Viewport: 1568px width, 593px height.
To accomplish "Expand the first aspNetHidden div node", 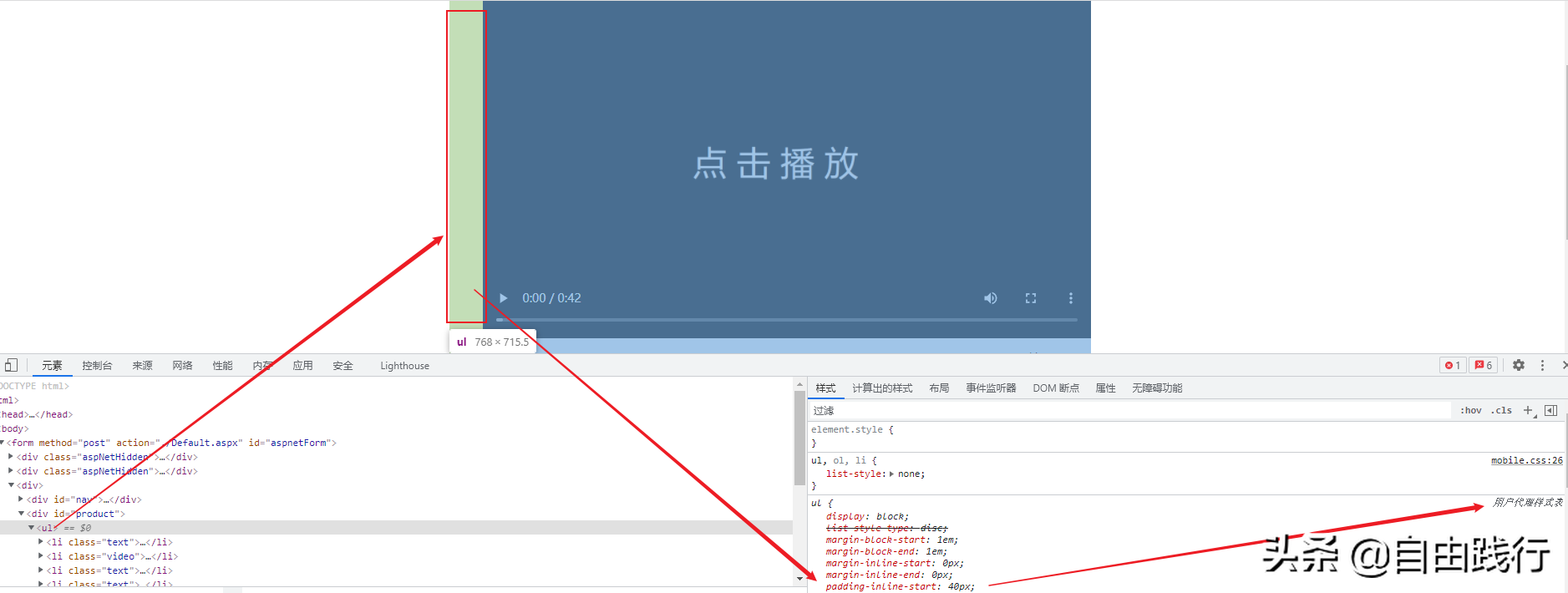I will (x=11, y=457).
